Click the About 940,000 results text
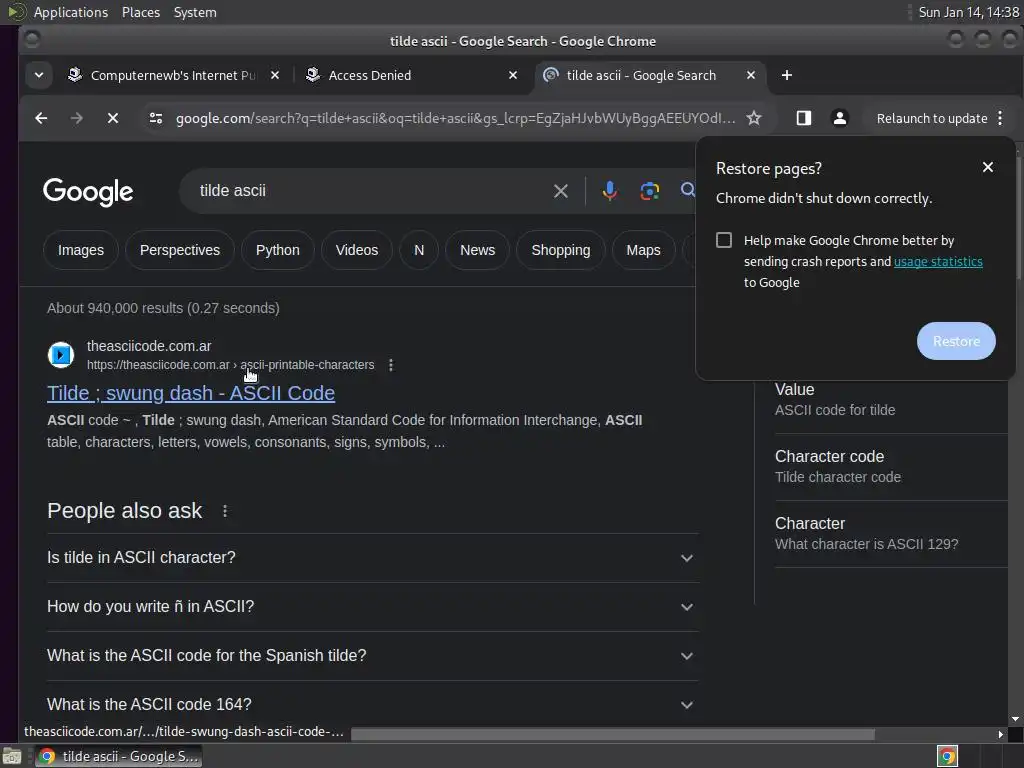The image size is (1024, 768). pos(163,308)
